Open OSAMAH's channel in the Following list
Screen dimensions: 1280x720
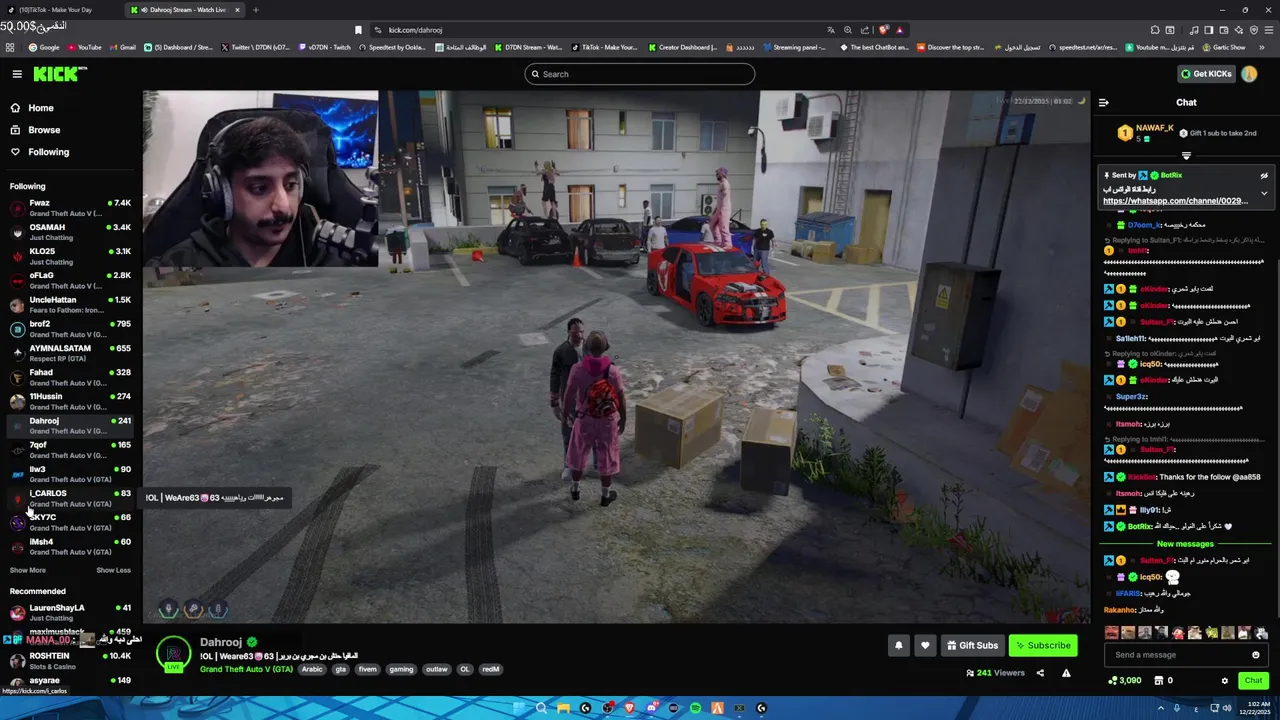[70, 232]
